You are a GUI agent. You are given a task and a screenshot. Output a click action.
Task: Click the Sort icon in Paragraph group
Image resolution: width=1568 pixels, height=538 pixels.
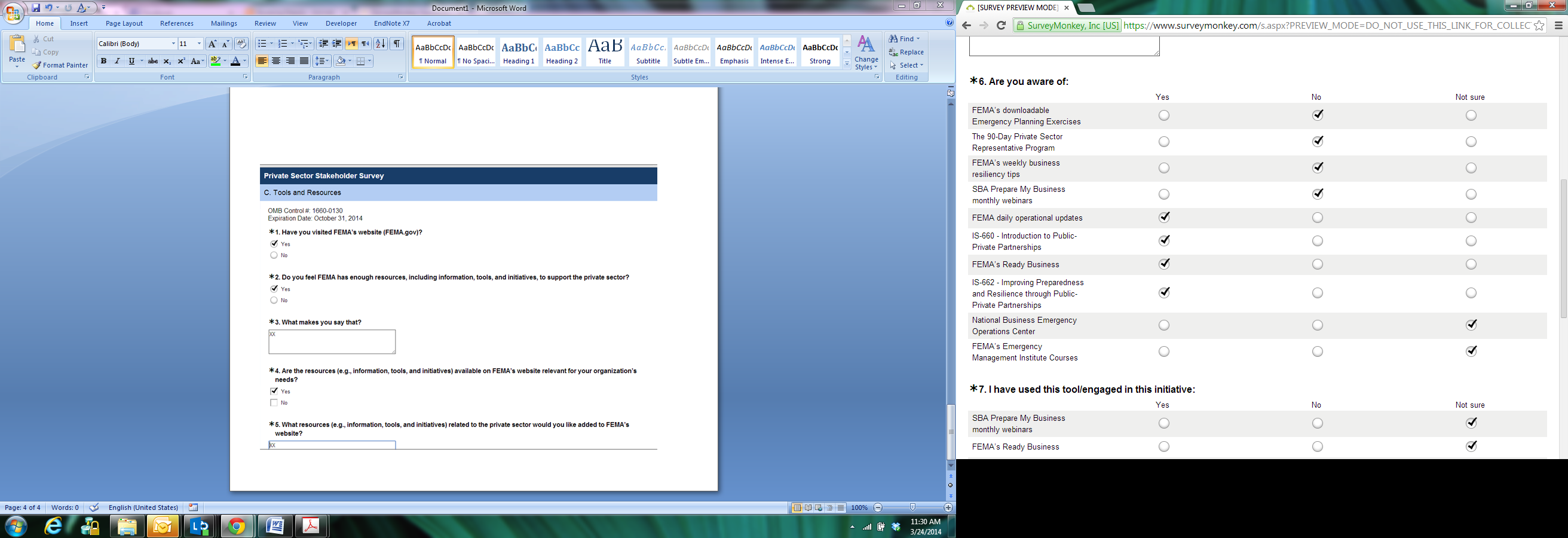381,44
